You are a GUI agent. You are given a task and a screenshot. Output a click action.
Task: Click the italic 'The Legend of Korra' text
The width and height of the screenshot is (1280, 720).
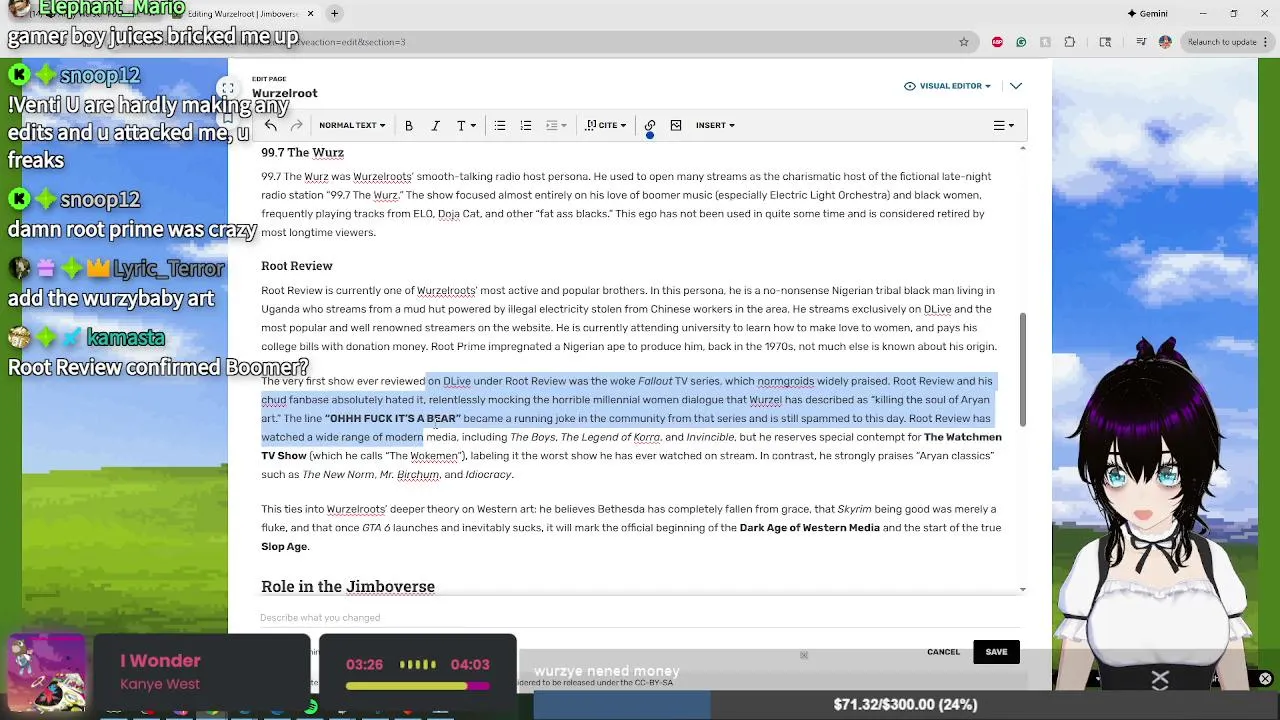610,438
